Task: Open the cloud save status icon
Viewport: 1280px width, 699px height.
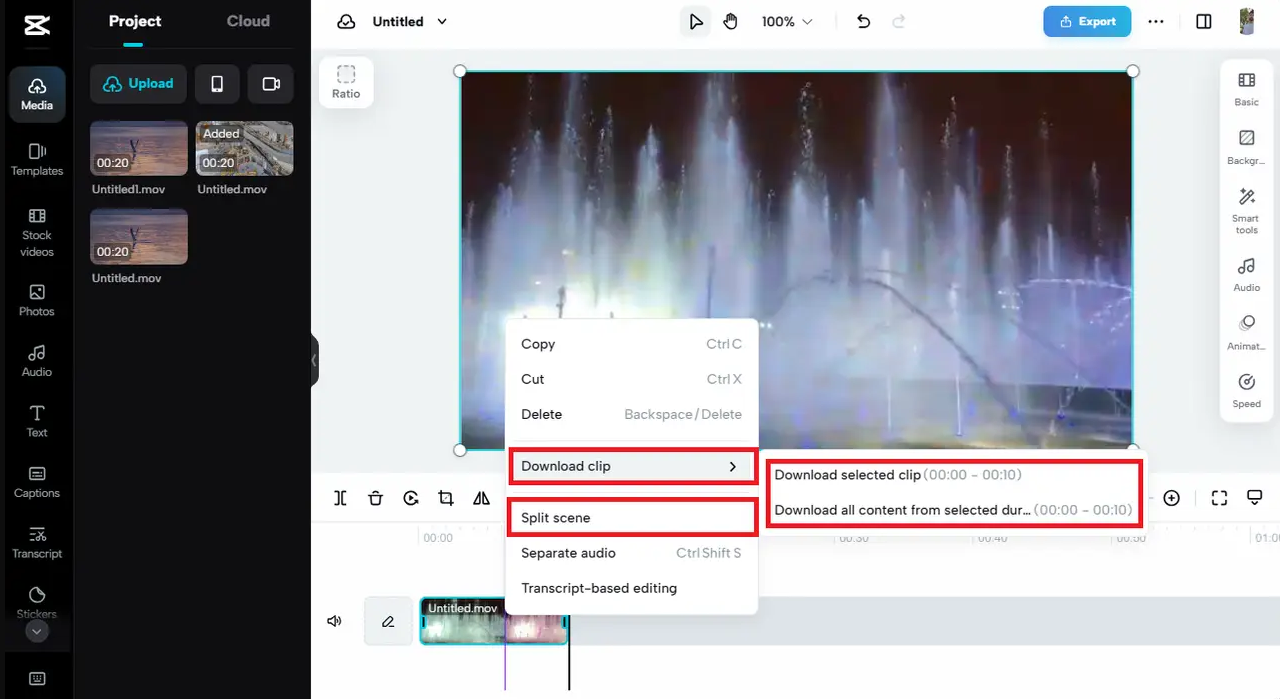Action: click(346, 21)
